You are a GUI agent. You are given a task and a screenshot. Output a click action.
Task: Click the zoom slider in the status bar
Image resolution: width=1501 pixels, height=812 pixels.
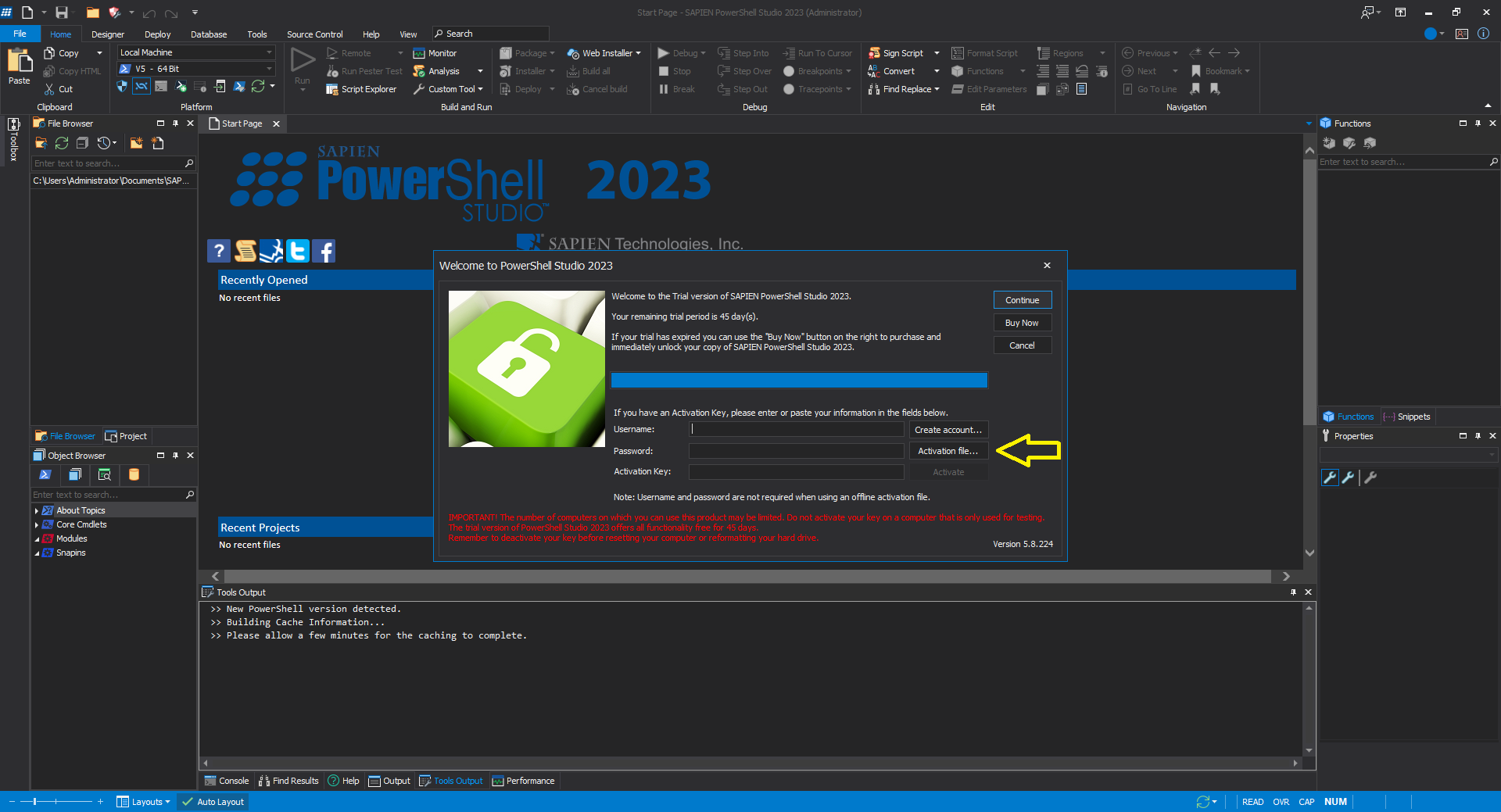pyautogui.click(x=57, y=802)
